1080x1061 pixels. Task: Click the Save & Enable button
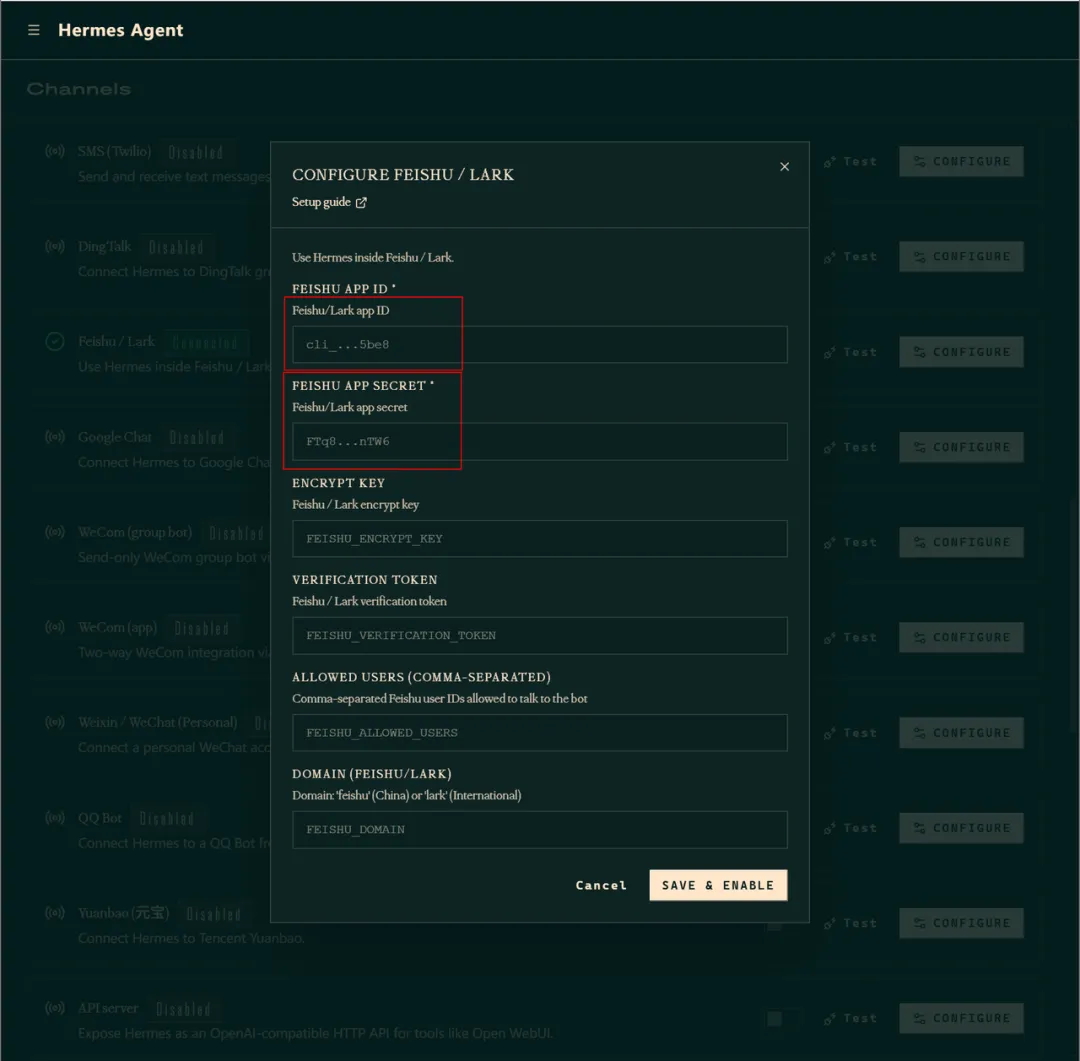tap(718, 885)
